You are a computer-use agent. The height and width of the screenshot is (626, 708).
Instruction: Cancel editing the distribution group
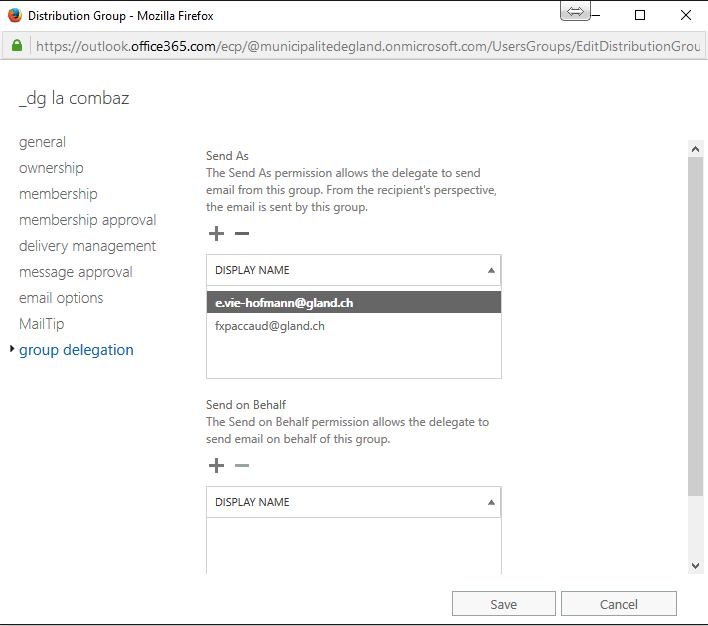point(618,604)
